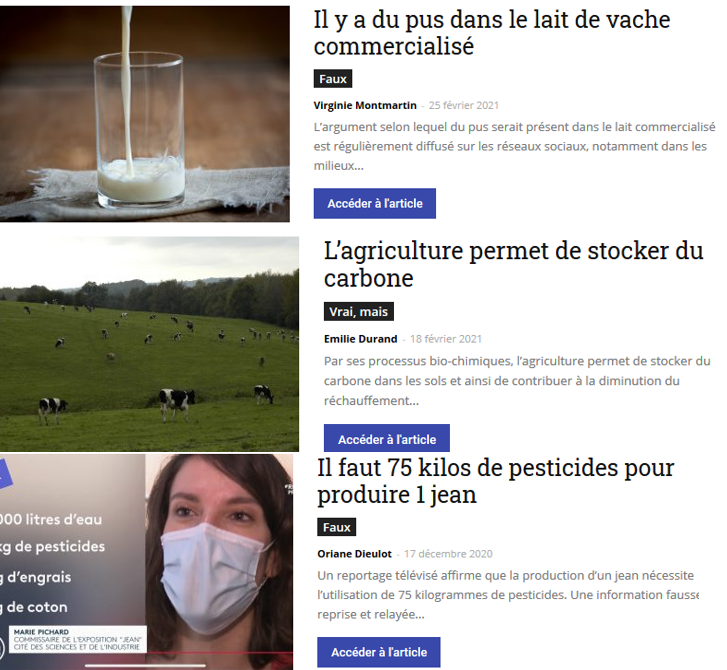Click the 'Vrai, mais' verdict tag

pyautogui.click(x=359, y=312)
